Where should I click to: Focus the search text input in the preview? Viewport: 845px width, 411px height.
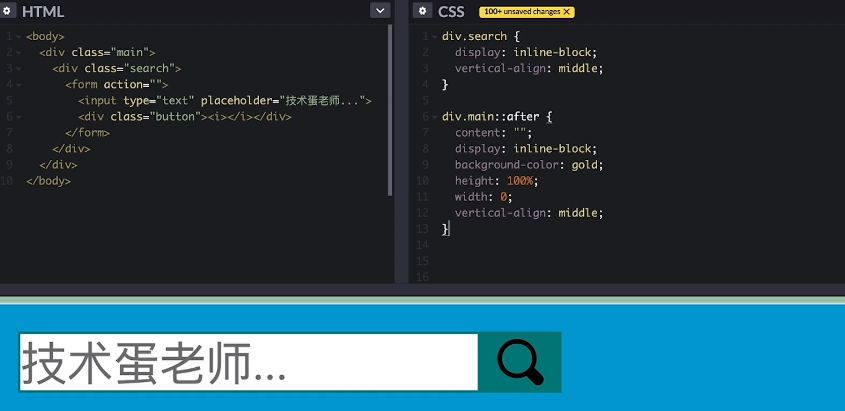point(248,362)
